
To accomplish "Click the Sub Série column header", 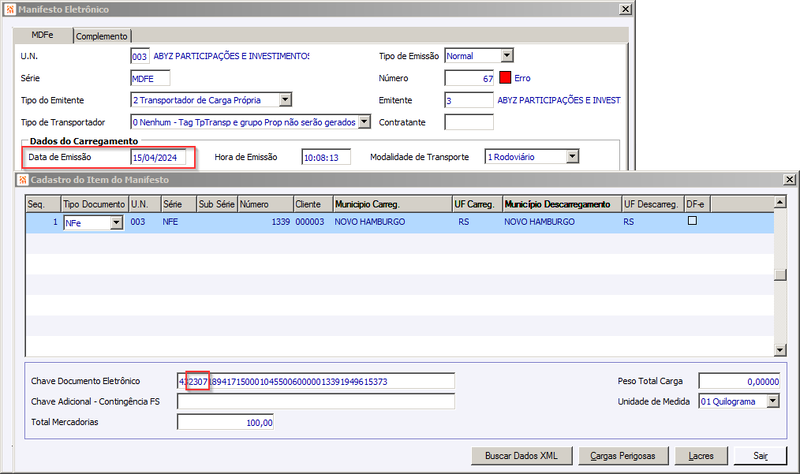I will (x=217, y=204).
